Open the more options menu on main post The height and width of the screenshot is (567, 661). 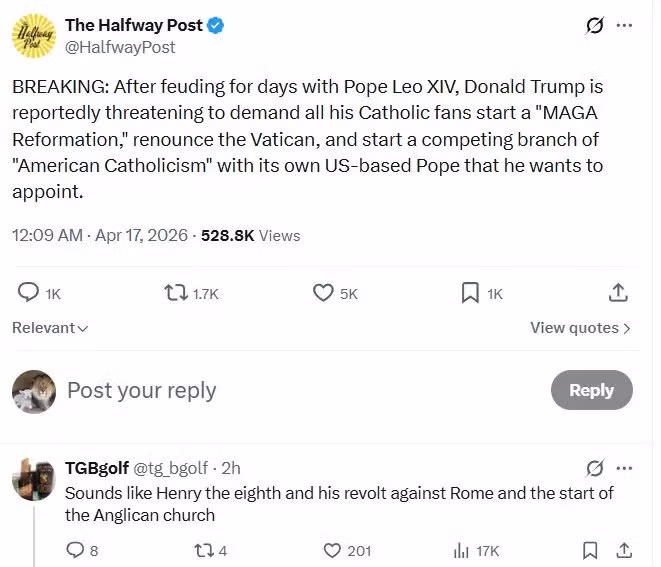click(x=625, y=26)
